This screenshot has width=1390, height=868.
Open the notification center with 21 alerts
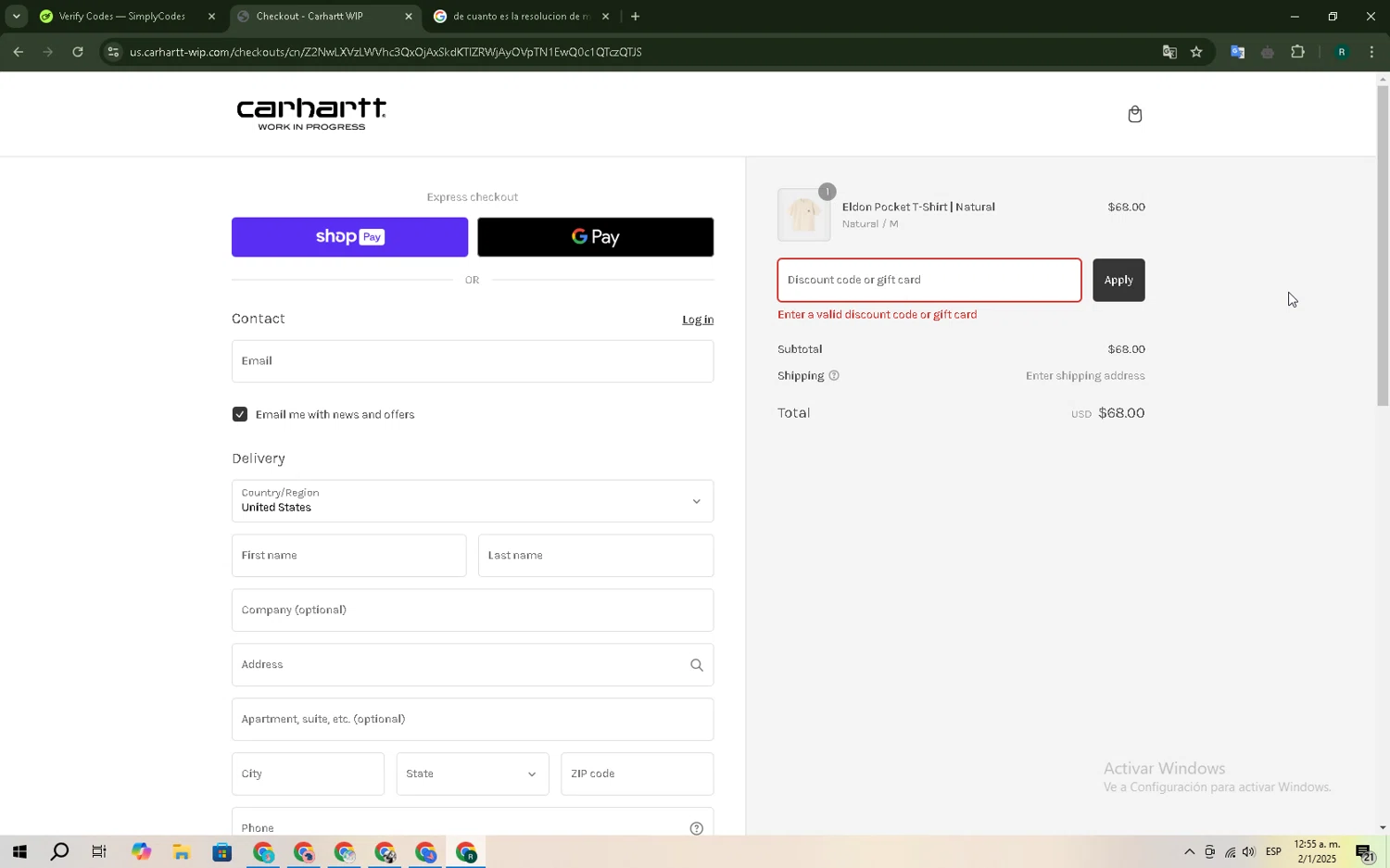coord(1365,851)
